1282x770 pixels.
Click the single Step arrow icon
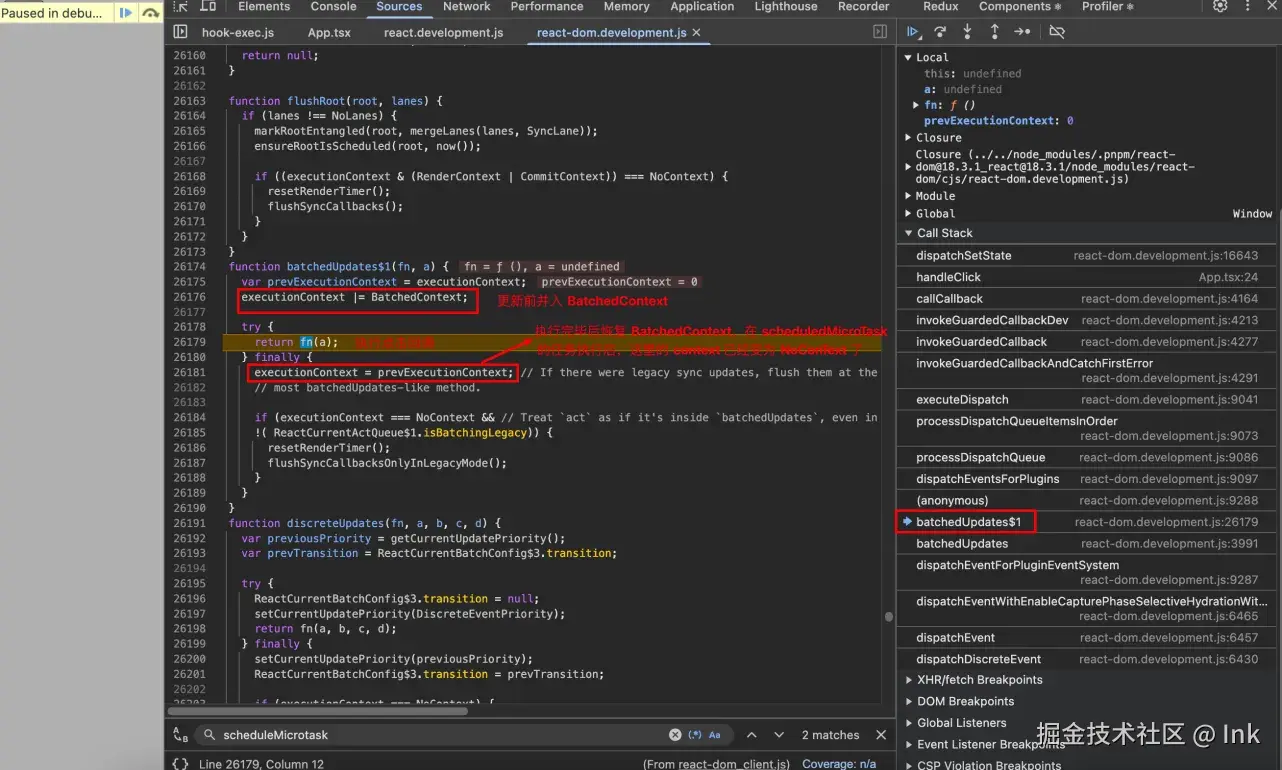(1022, 32)
